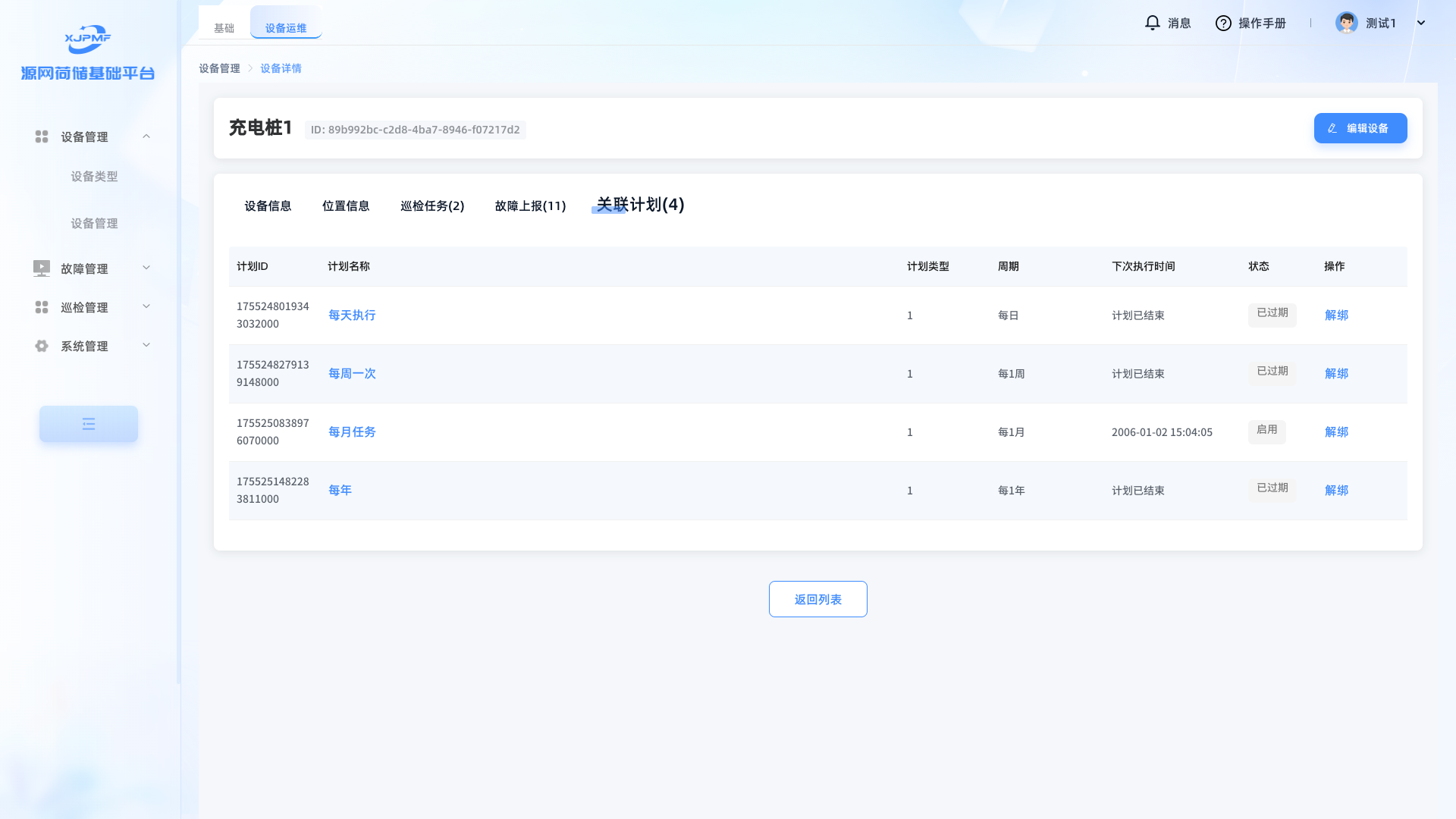Open the operation manual help icon
The image size is (1456, 819).
pyautogui.click(x=1222, y=24)
